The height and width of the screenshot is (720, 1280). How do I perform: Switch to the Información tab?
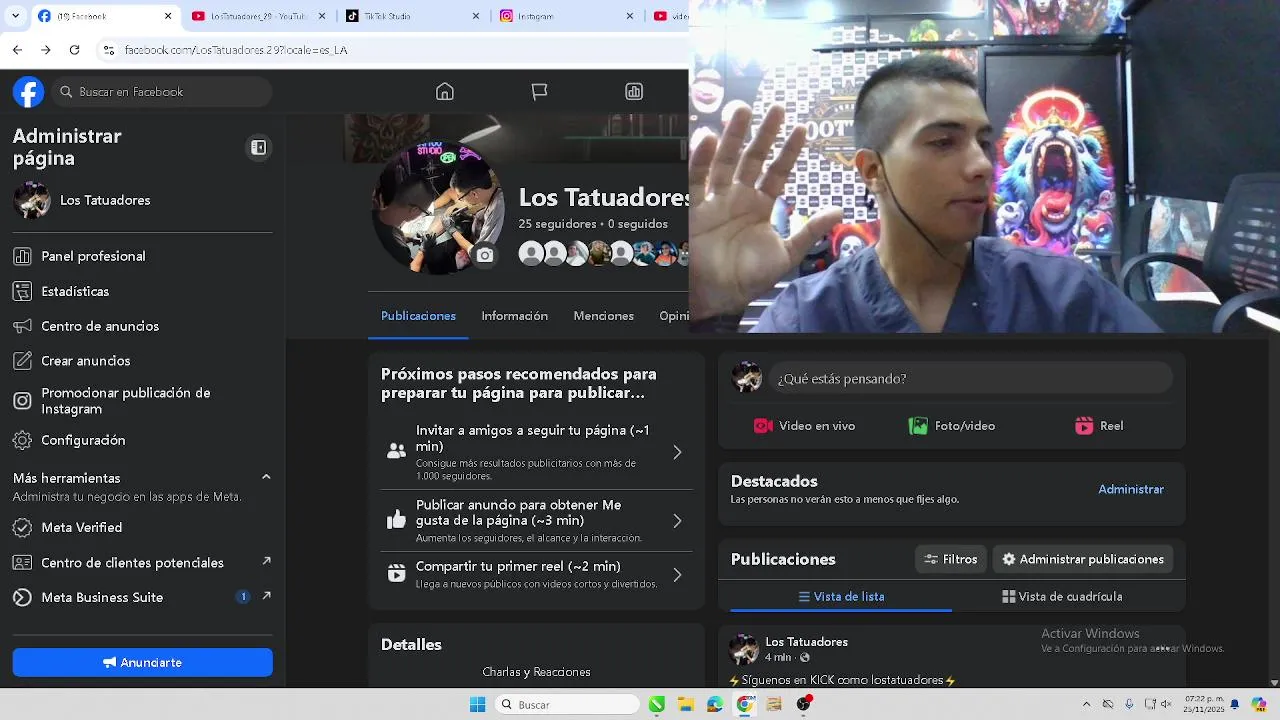[x=514, y=316]
